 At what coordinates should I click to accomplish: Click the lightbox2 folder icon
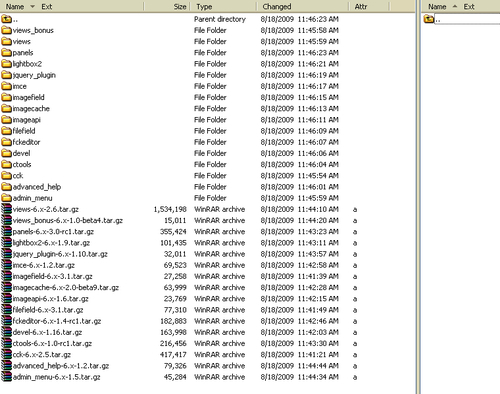6,64
